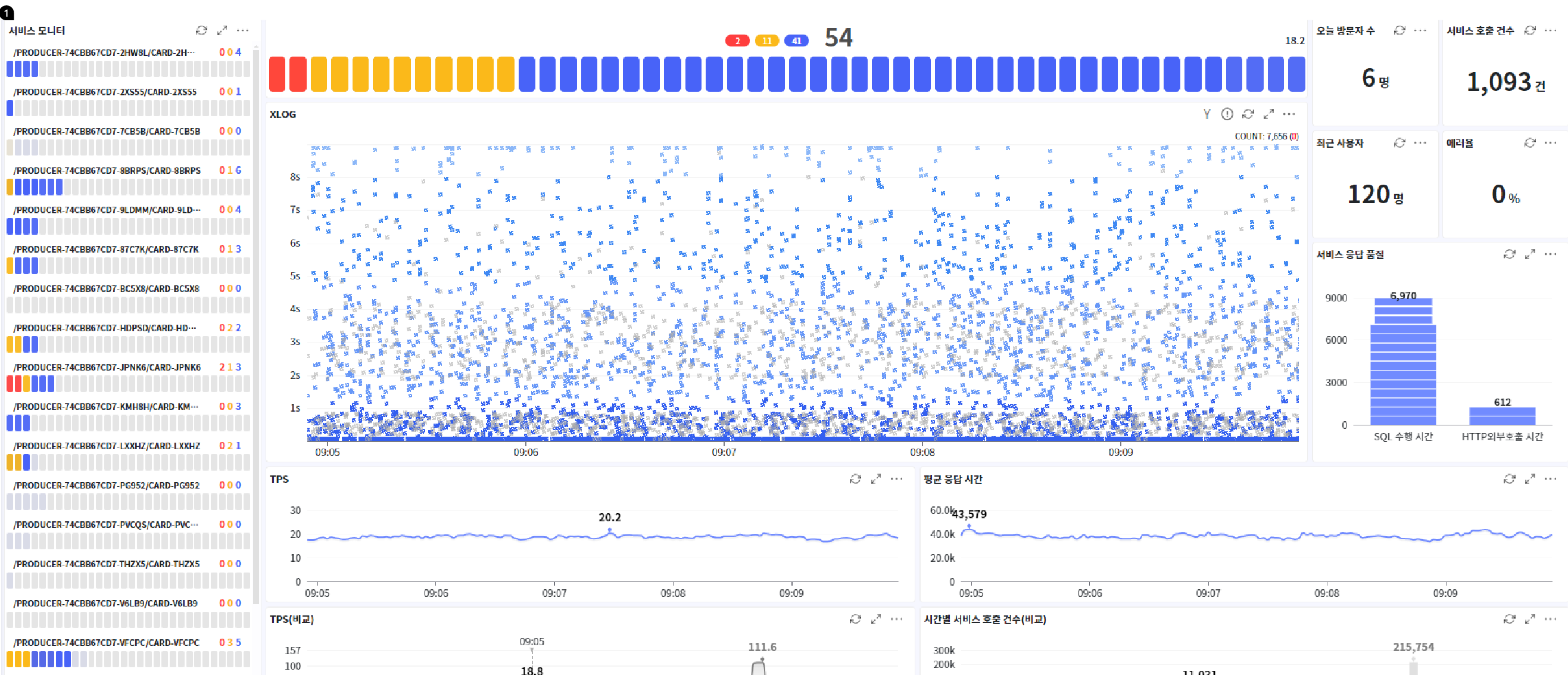Refresh the 서비스 모니터 panel
Image resolution: width=1568 pixels, height=675 pixels.
[201, 30]
